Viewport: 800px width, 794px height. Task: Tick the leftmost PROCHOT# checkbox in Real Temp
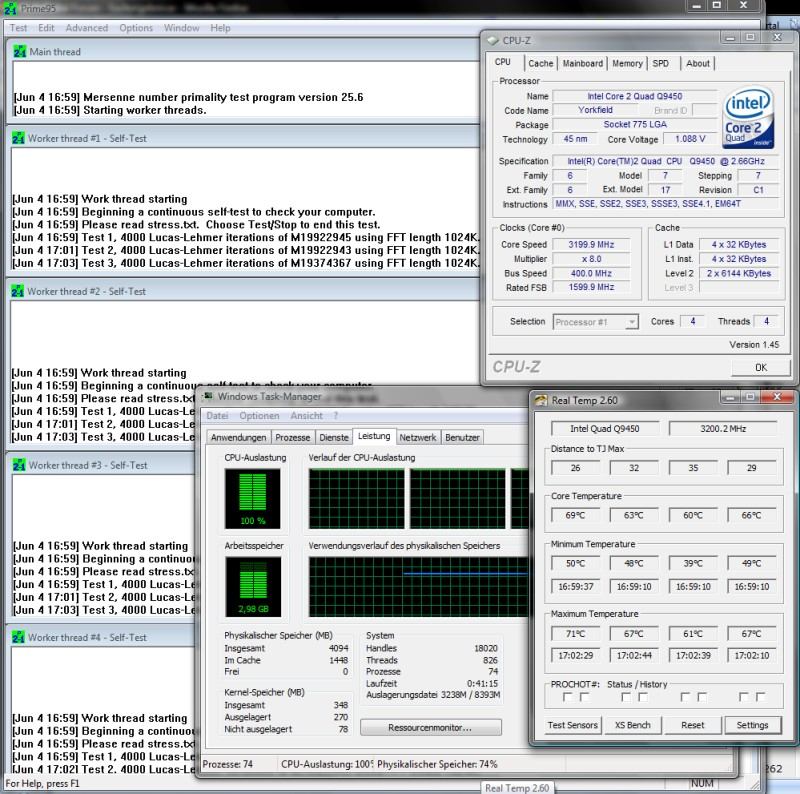point(567,697)
